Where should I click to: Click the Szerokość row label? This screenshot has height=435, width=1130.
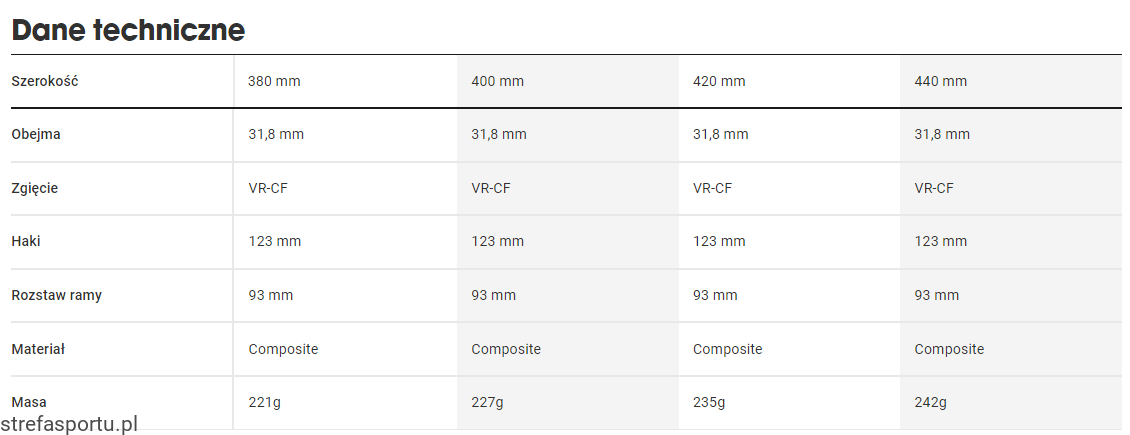click(x=44, y=81)
